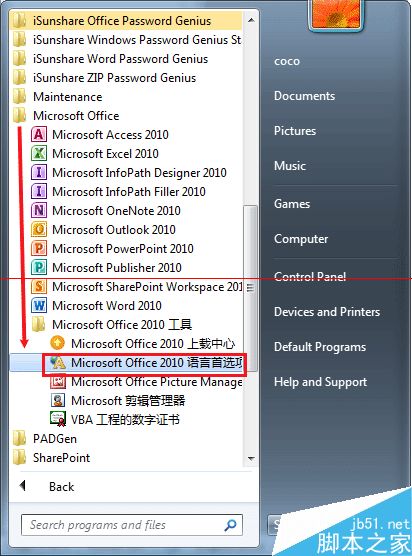Click the Search programs and files box
This screenshot has height=556, width=412.
pos(132,525)
